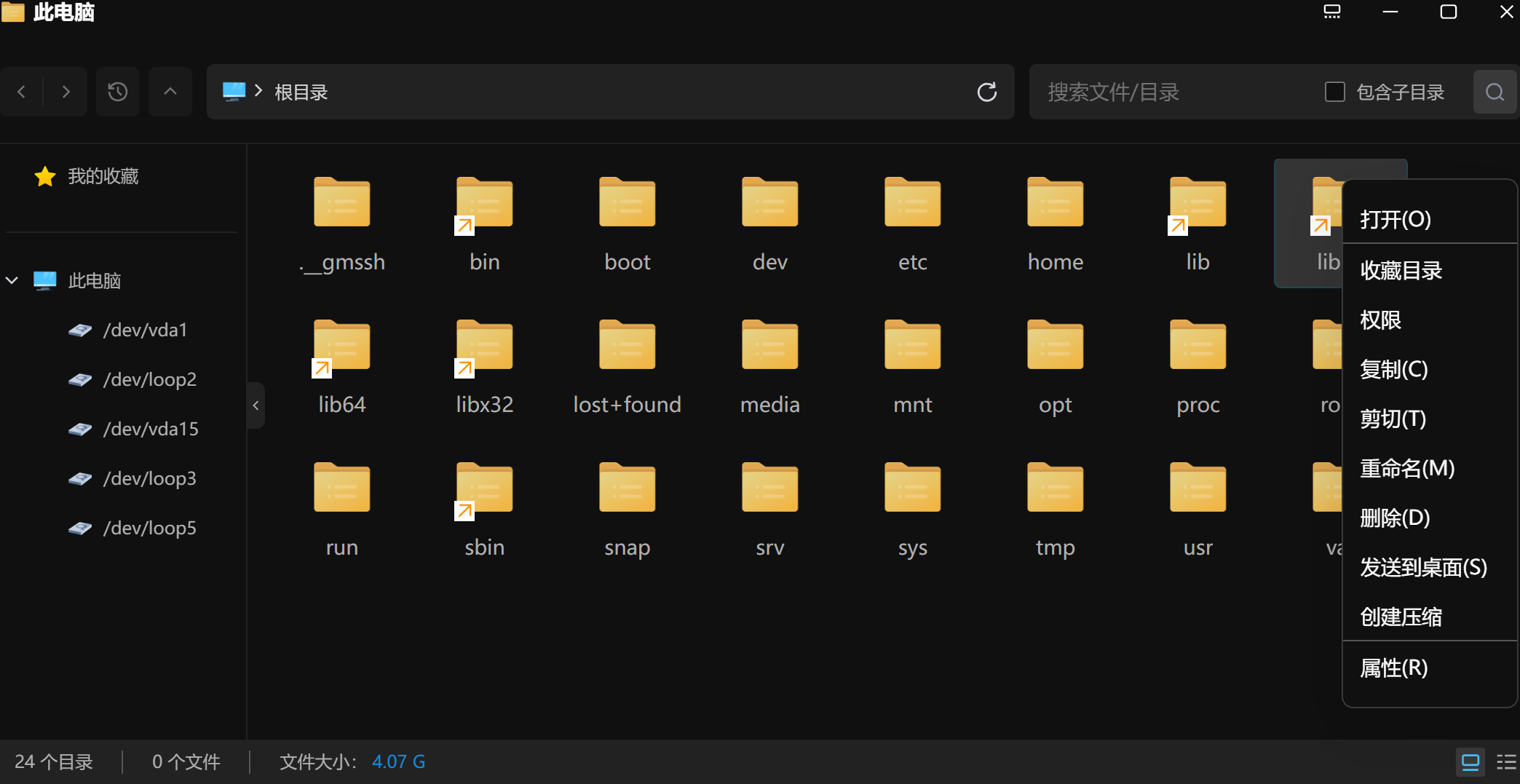Click the 根目录 breadcrumb path
The height and width of the screenshot is (784, 1520).
click(x=301, y=92)
